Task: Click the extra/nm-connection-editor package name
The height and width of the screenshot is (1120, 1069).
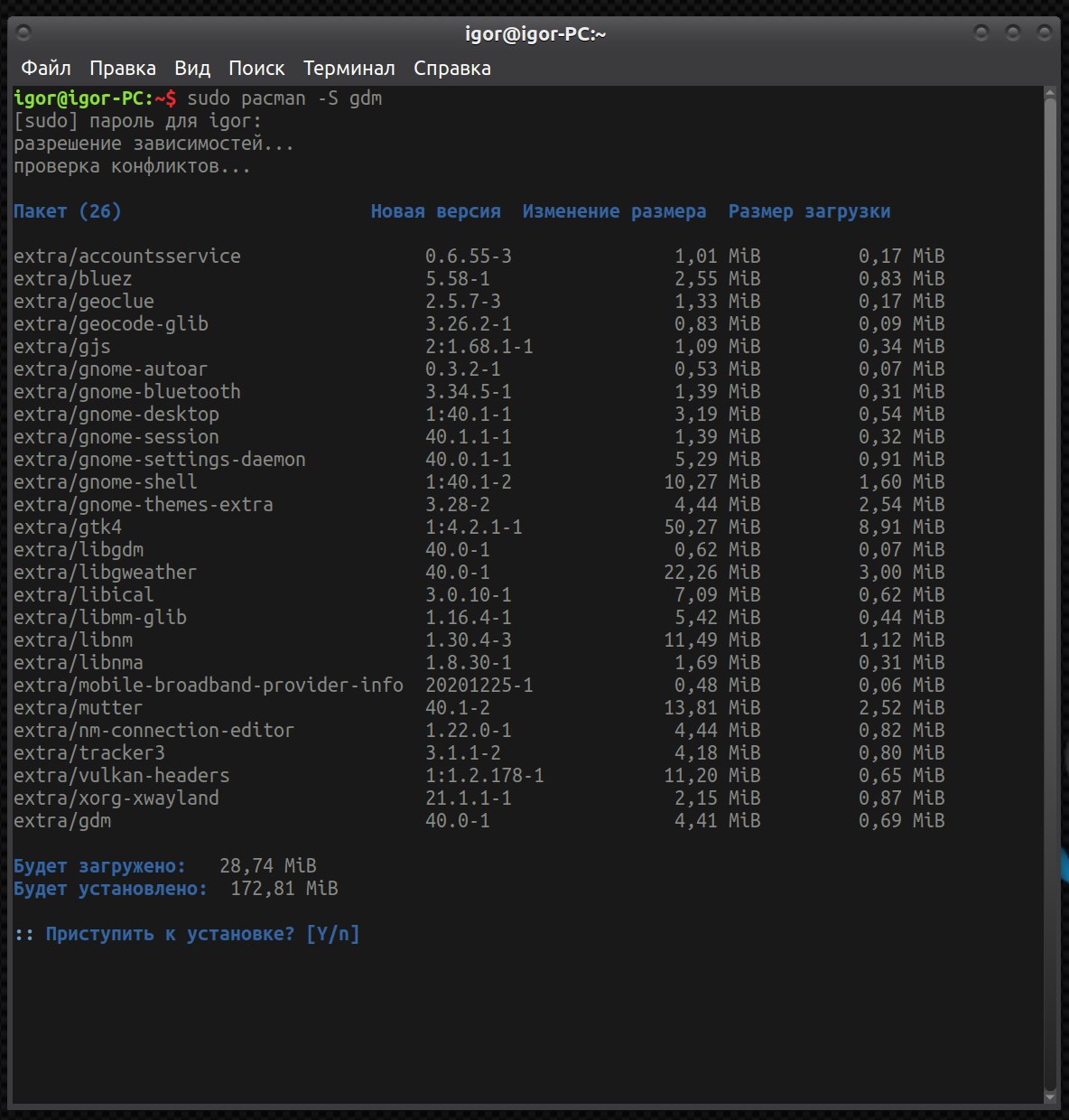Action: click(x=154, y=731)
